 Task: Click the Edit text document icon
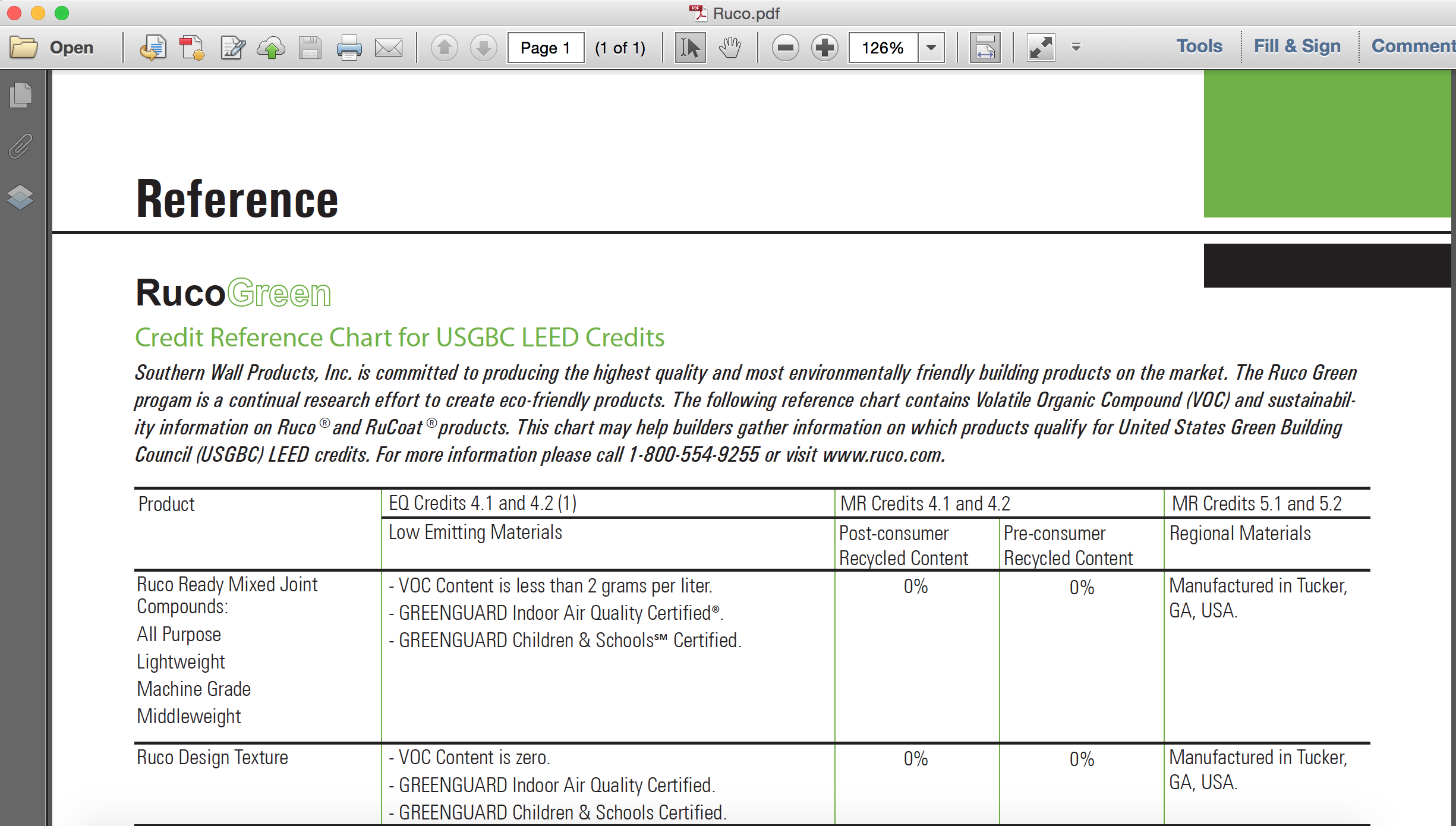pos(232,48)
